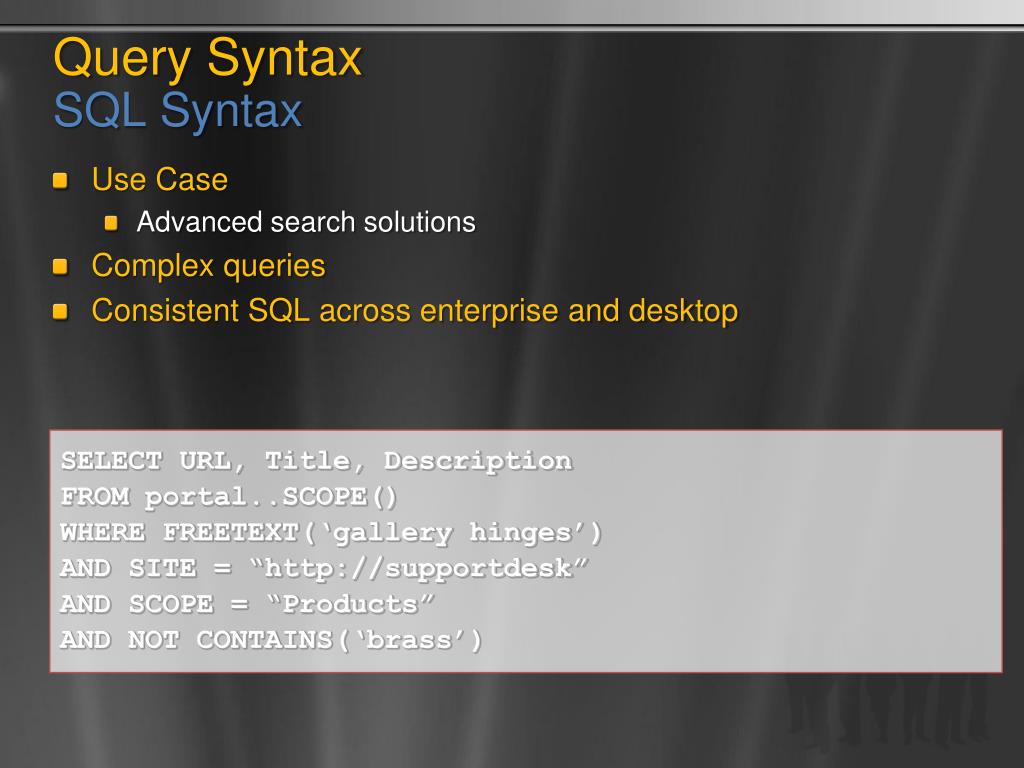Click the 'FROM portal..SCOPE()' code line
1024x768 pixels.
(x=229, y=497)
